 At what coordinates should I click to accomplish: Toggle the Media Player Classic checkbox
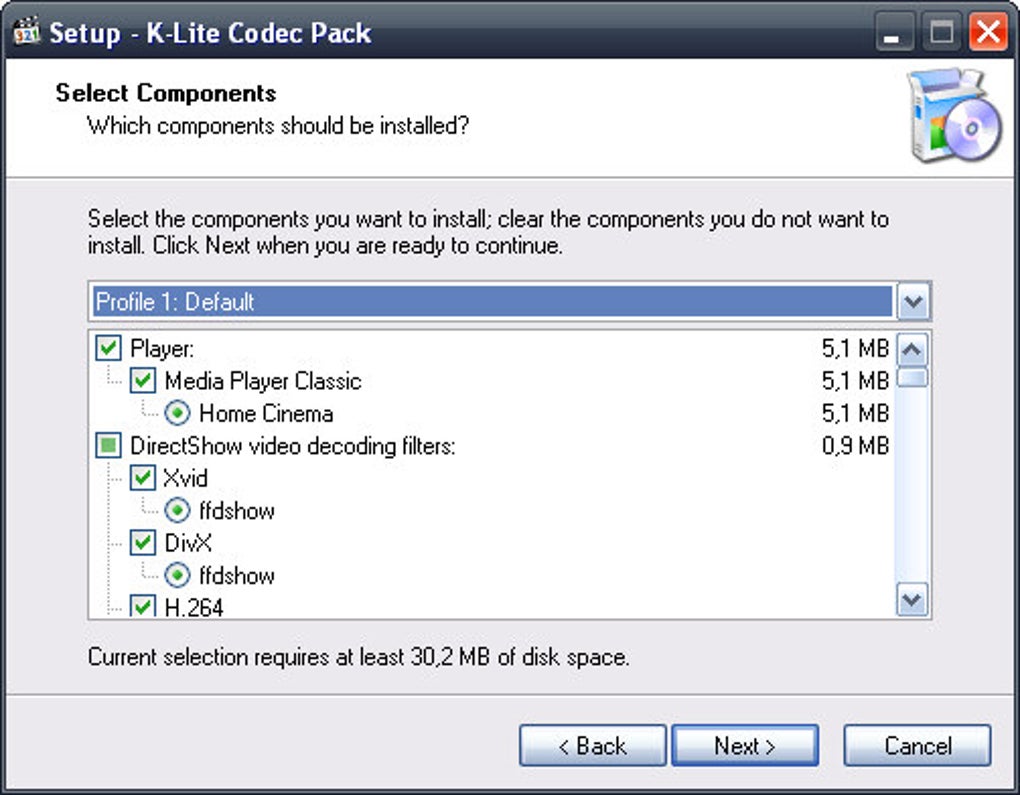[143, 381]
